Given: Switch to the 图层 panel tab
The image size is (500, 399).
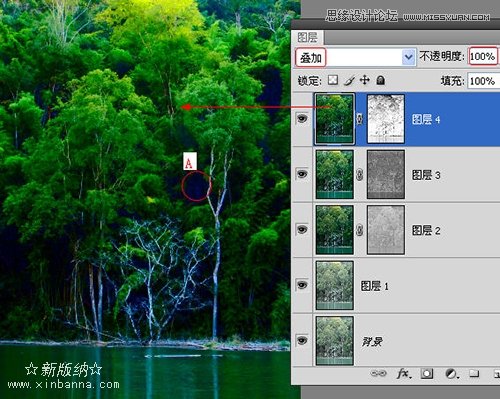Looking at the screenshot, I should [307, 37].
